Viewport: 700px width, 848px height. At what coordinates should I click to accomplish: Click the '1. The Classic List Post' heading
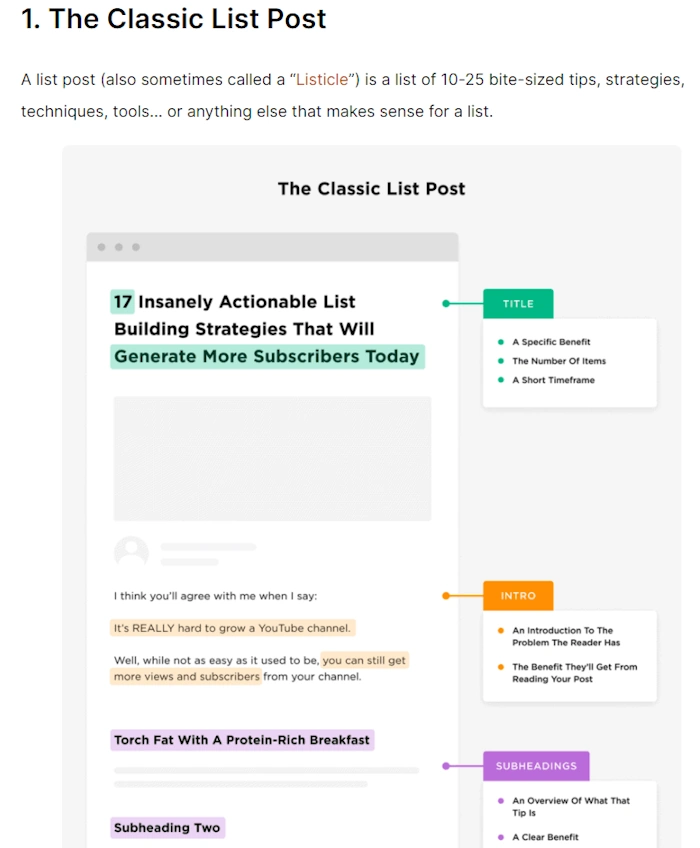tap(174, 19)
